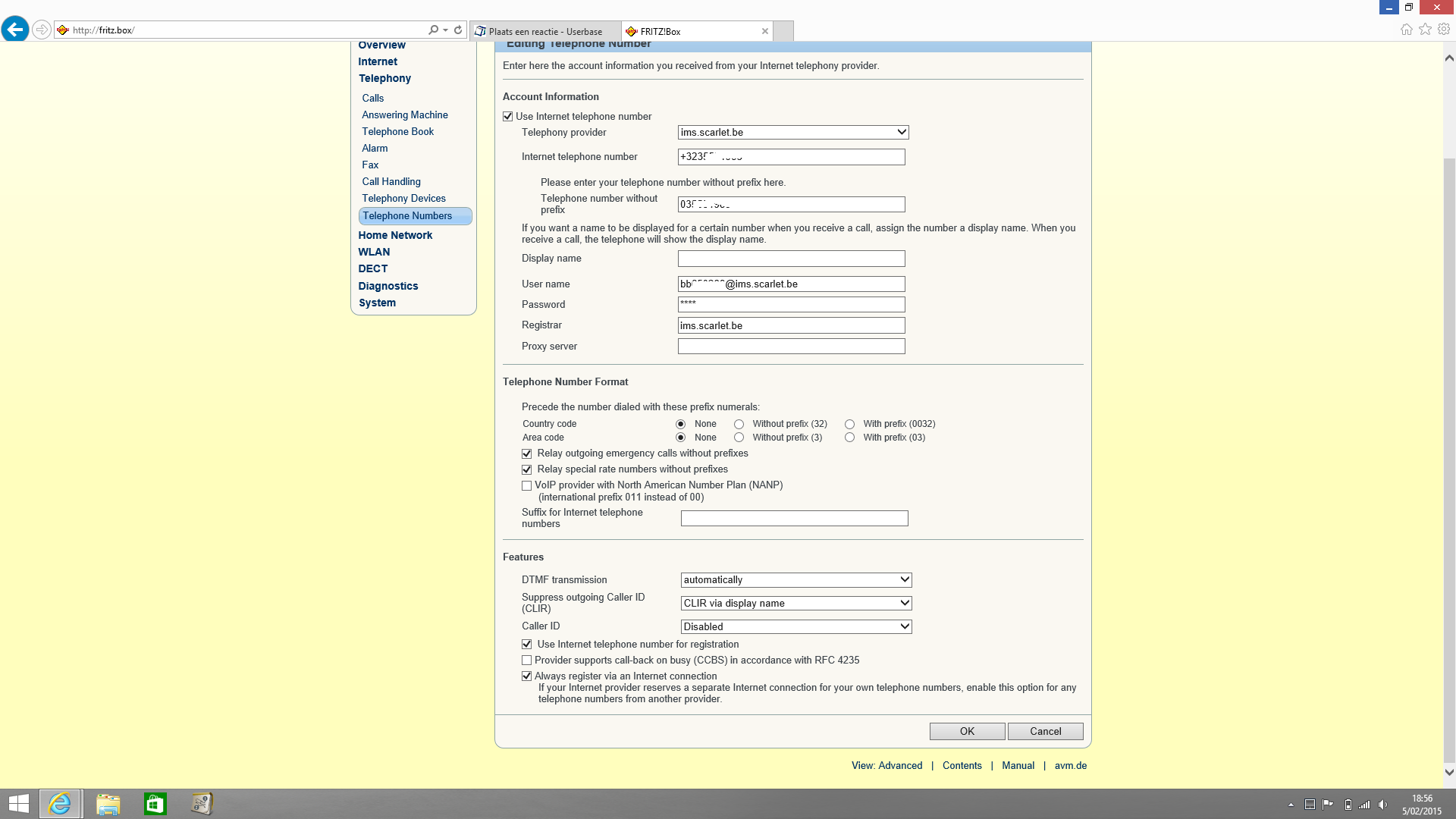Click the volume speaker tray icon
The image size is (1456, 819).
point(1382,805)
